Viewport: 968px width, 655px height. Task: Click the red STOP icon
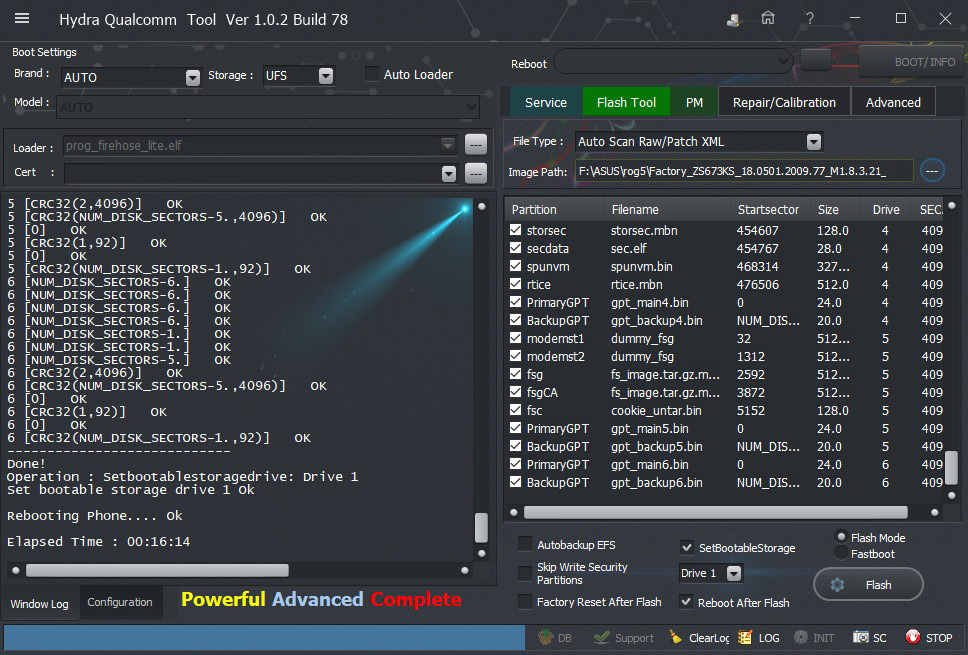click(x=912, y=637)
